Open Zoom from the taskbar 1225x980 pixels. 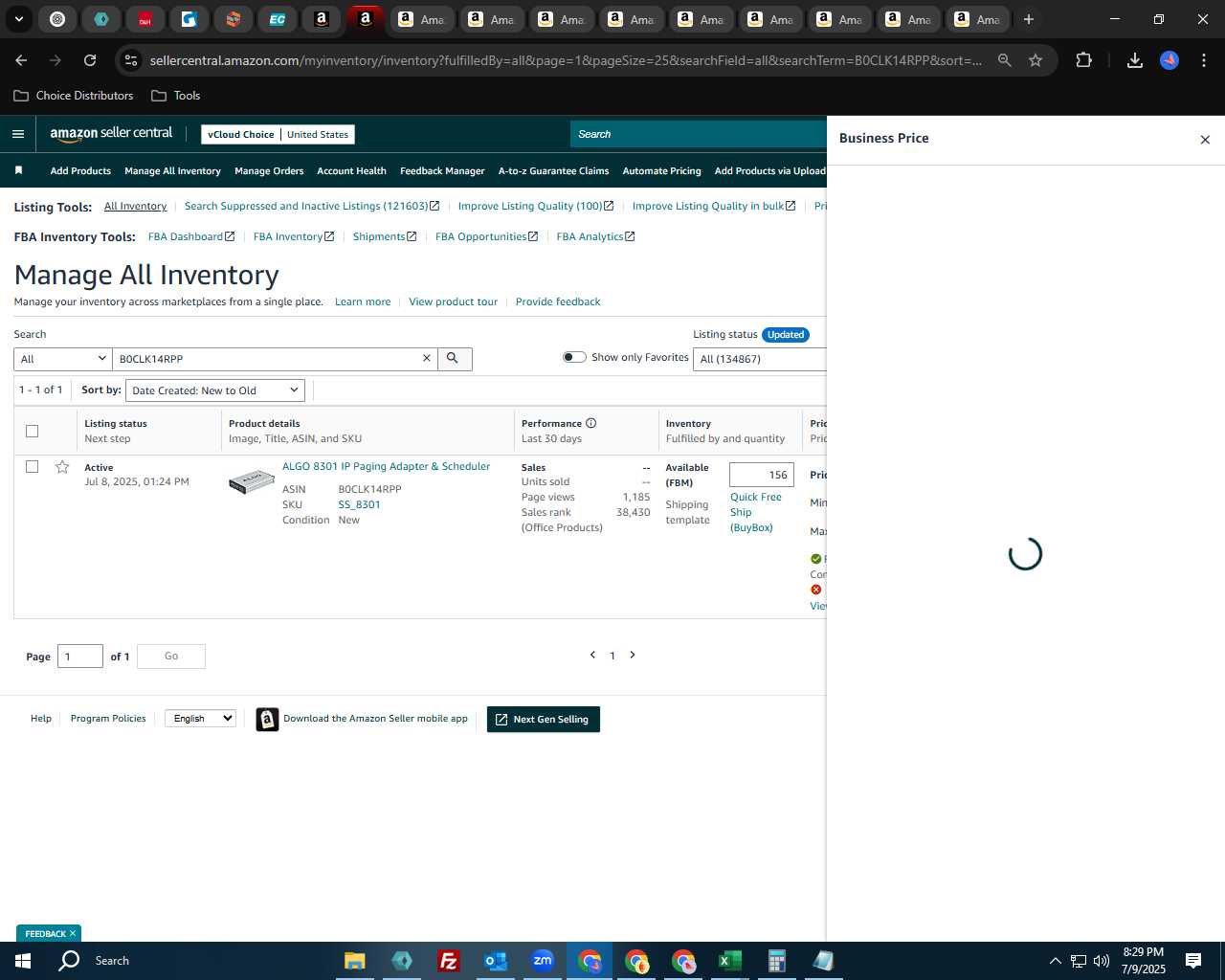(543, 961)
